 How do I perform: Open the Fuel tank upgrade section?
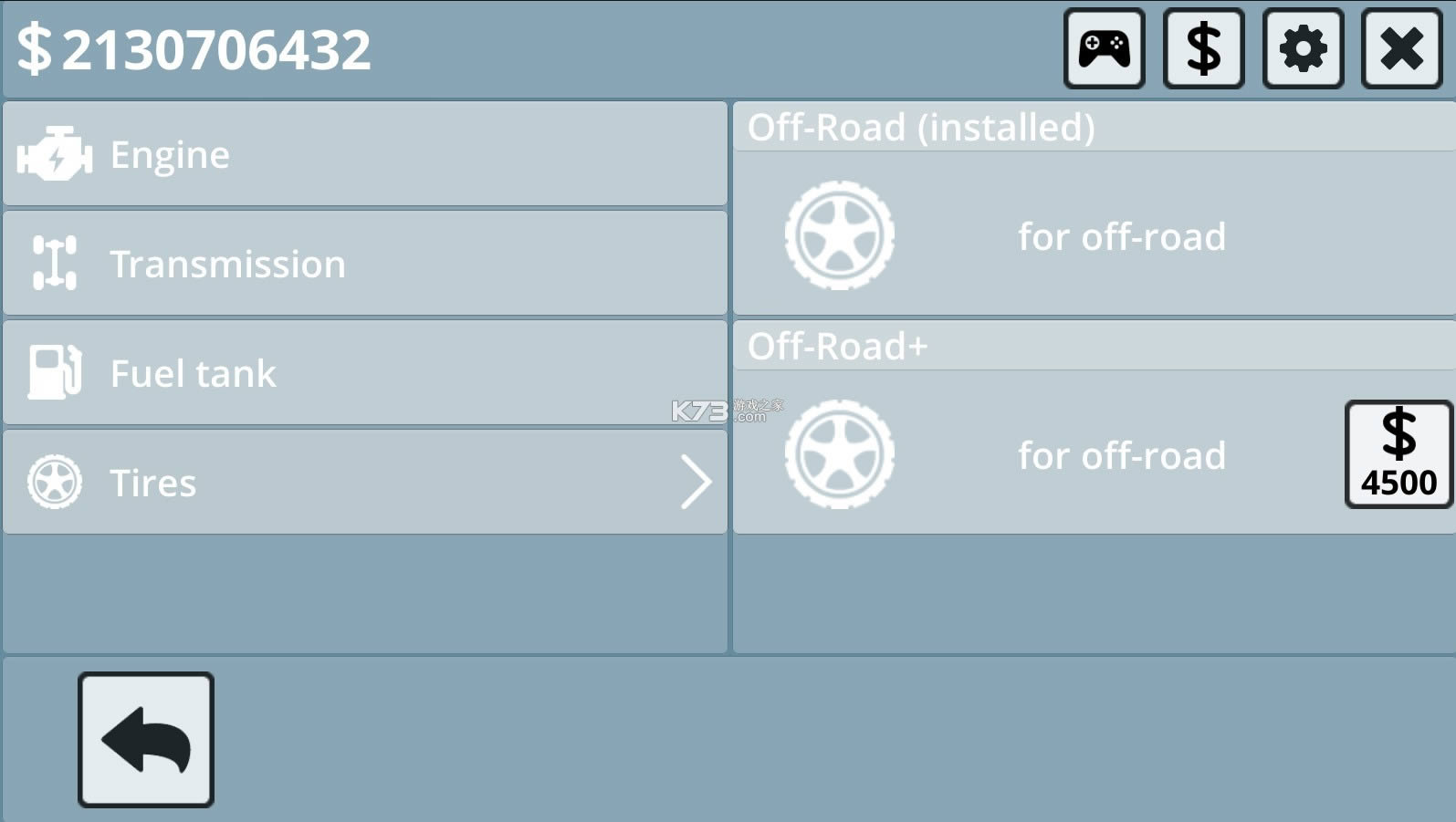(365, 372)
